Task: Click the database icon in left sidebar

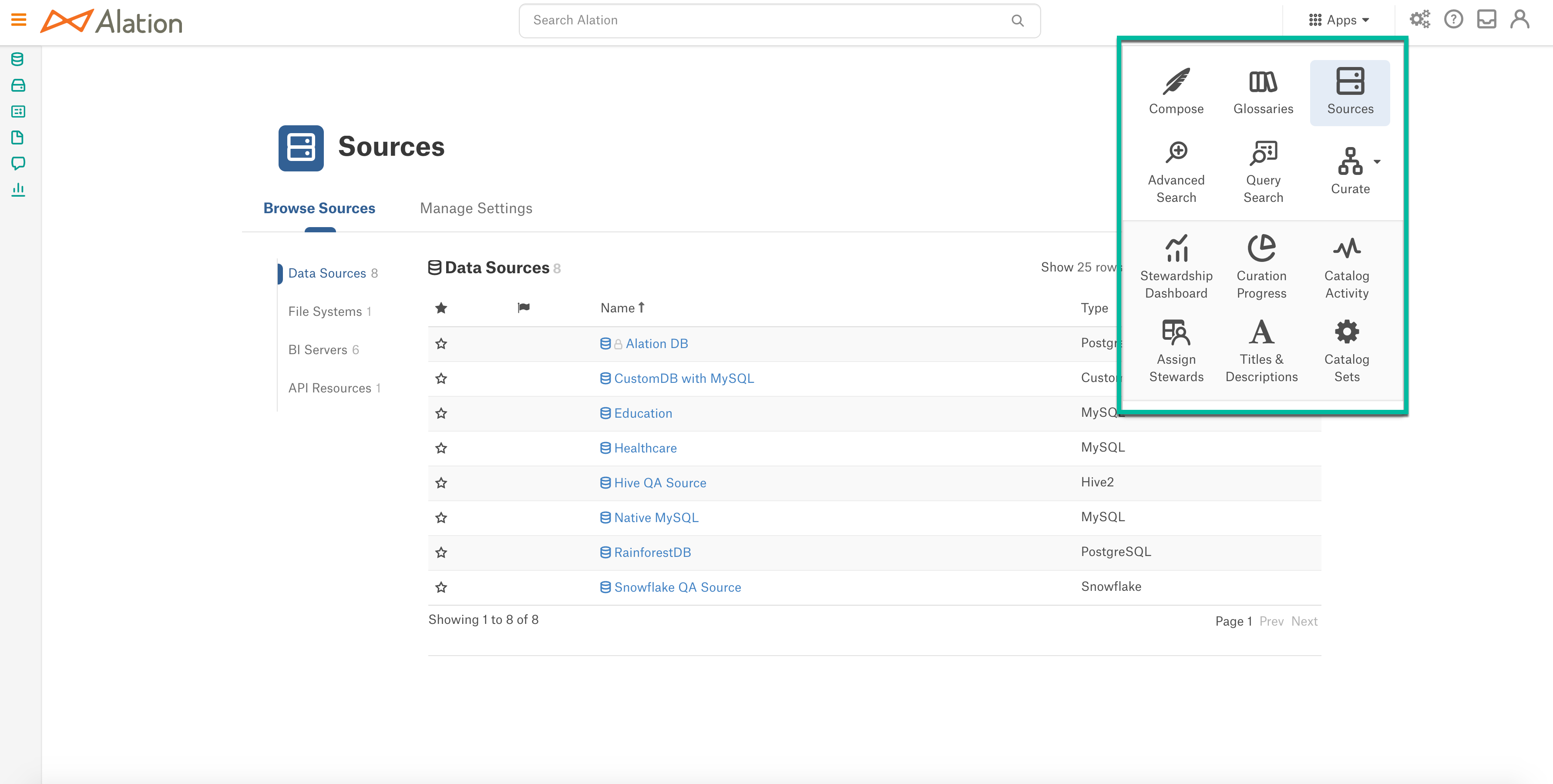Action: point(17,59)
